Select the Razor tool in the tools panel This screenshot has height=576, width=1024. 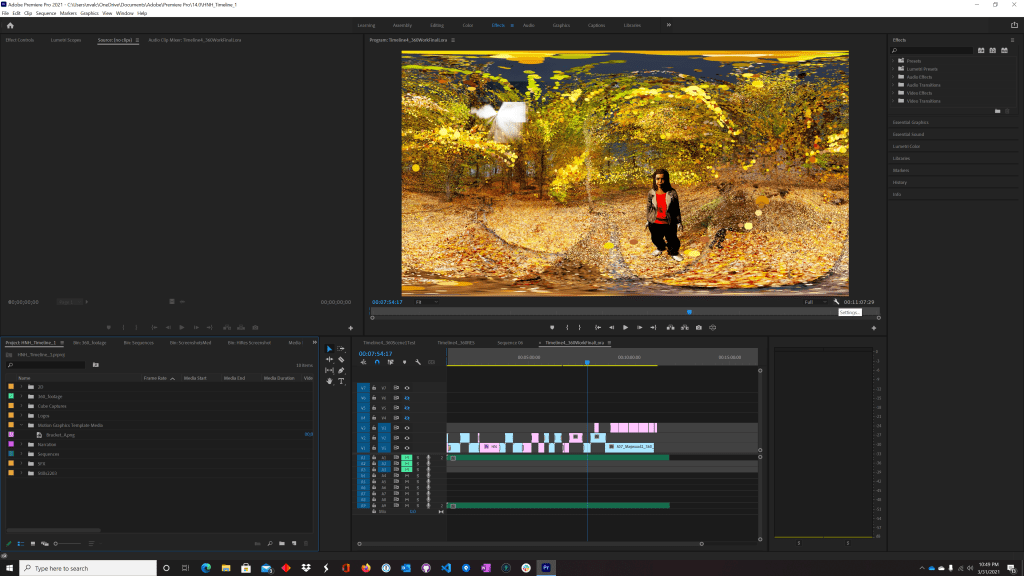coord(341,359)
